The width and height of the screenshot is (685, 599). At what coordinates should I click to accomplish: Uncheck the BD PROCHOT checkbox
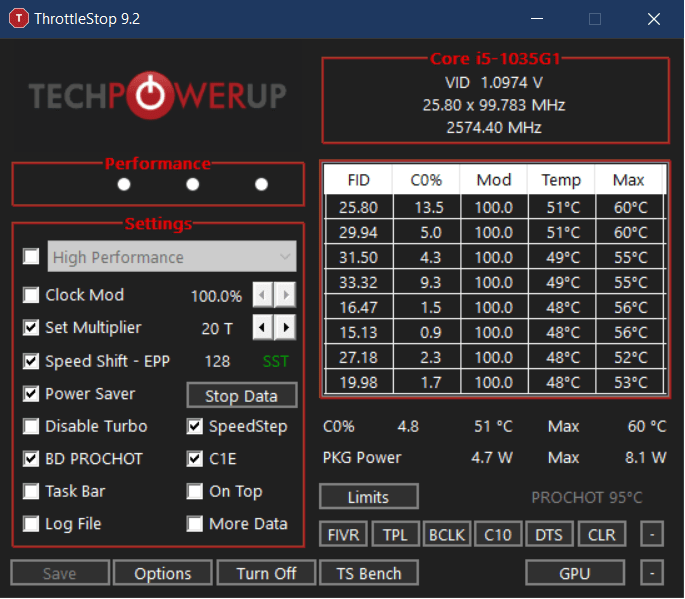[31, 459]
